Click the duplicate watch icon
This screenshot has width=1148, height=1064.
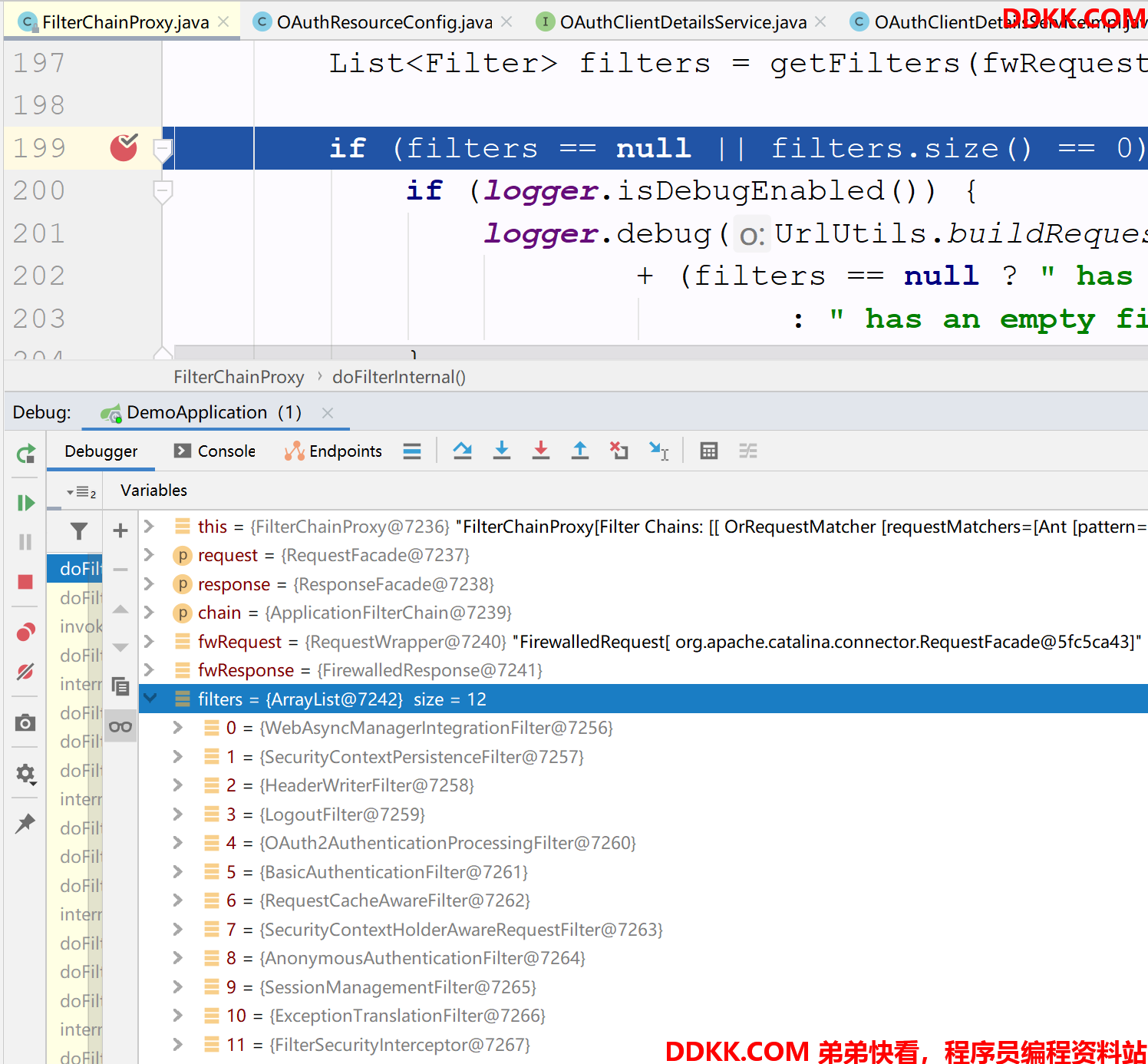120,686
